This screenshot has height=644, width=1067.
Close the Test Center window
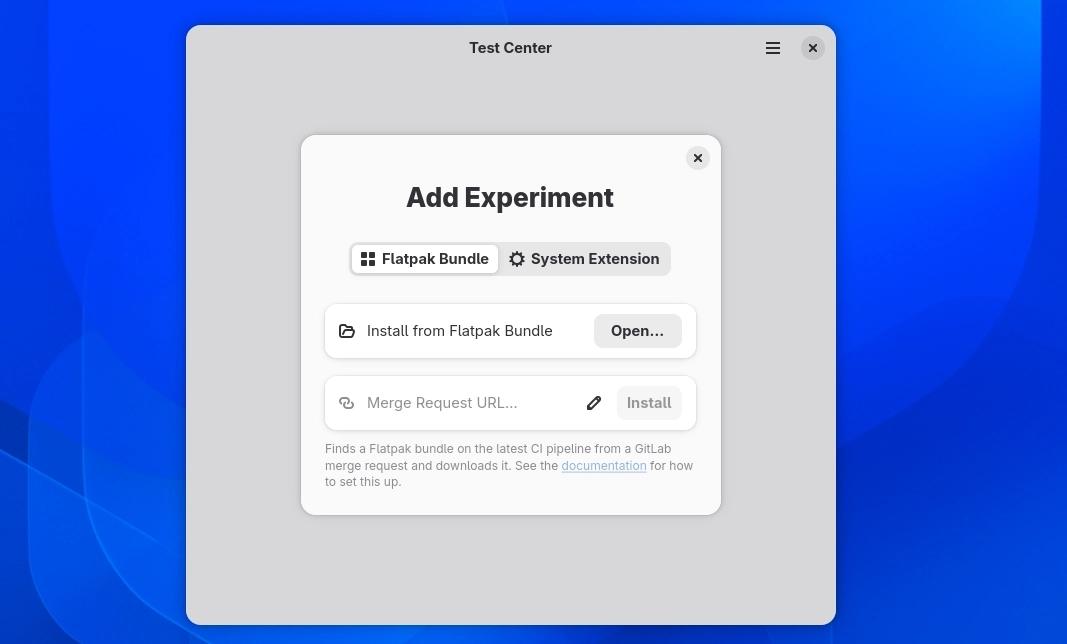pos(812,48)
